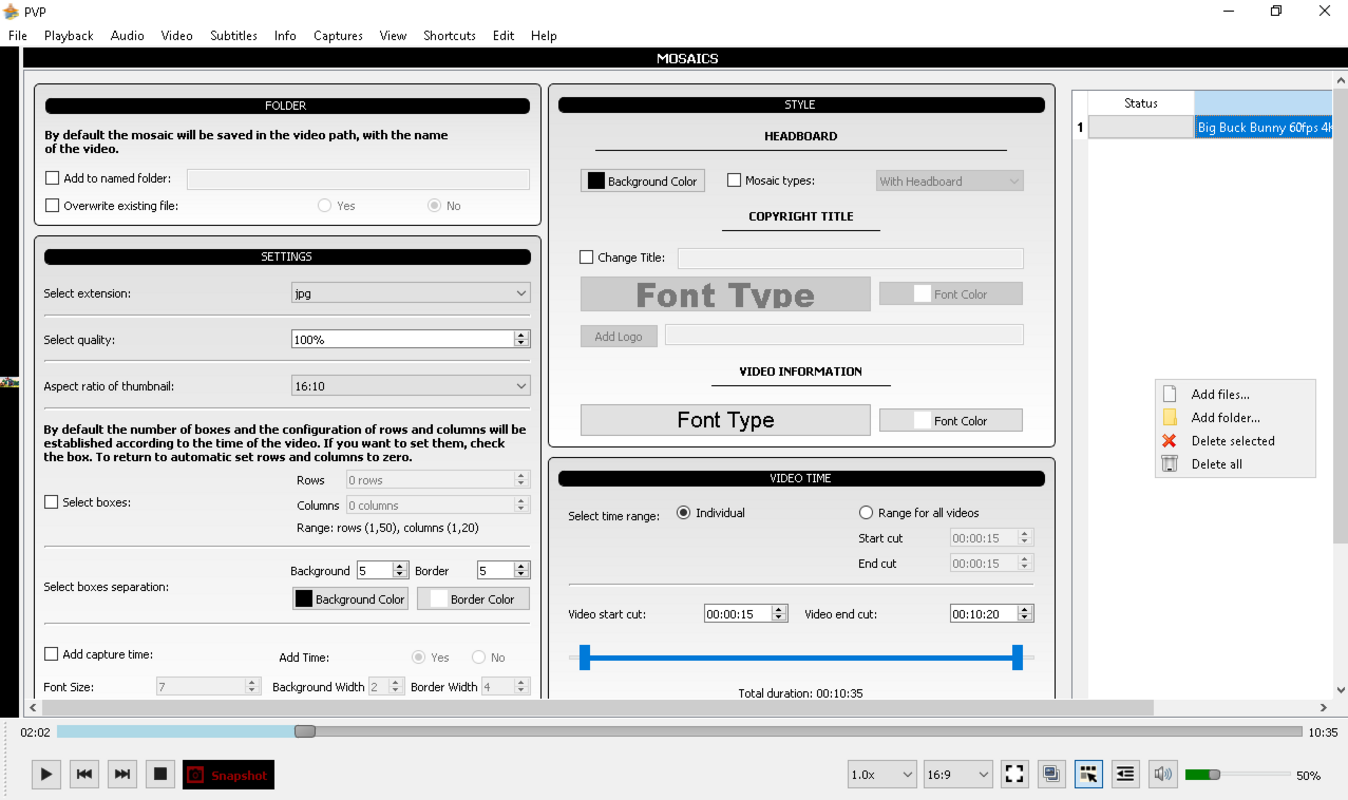This screenshot has height=800, width=1348.
Task: Click the Video end cut spinner arrows
Action: (x=1025, y=613)
